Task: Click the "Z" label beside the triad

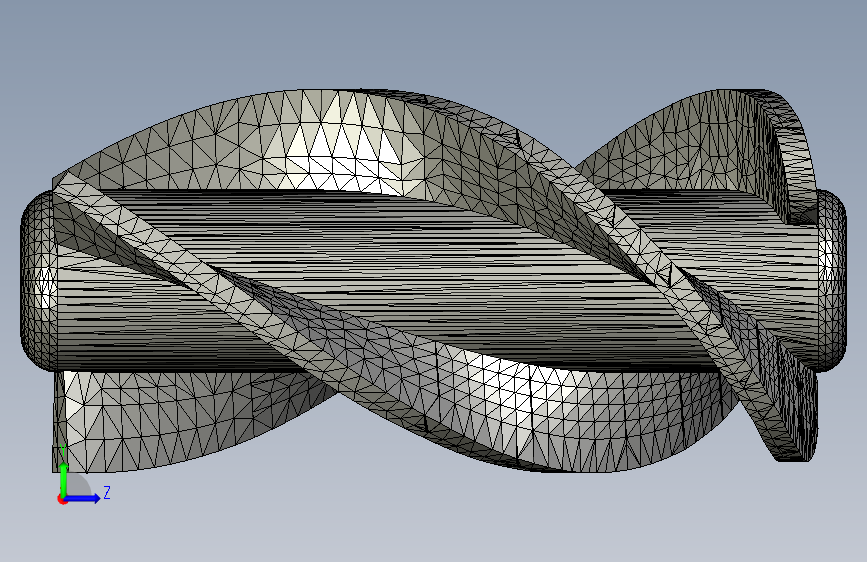Action: [x=107, y=492]
